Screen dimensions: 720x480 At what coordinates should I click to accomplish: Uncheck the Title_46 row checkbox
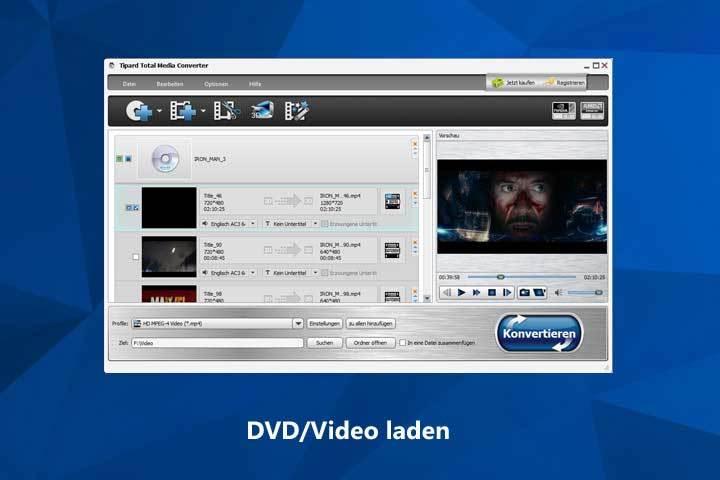pyautogui.click(x=136, y=208)
